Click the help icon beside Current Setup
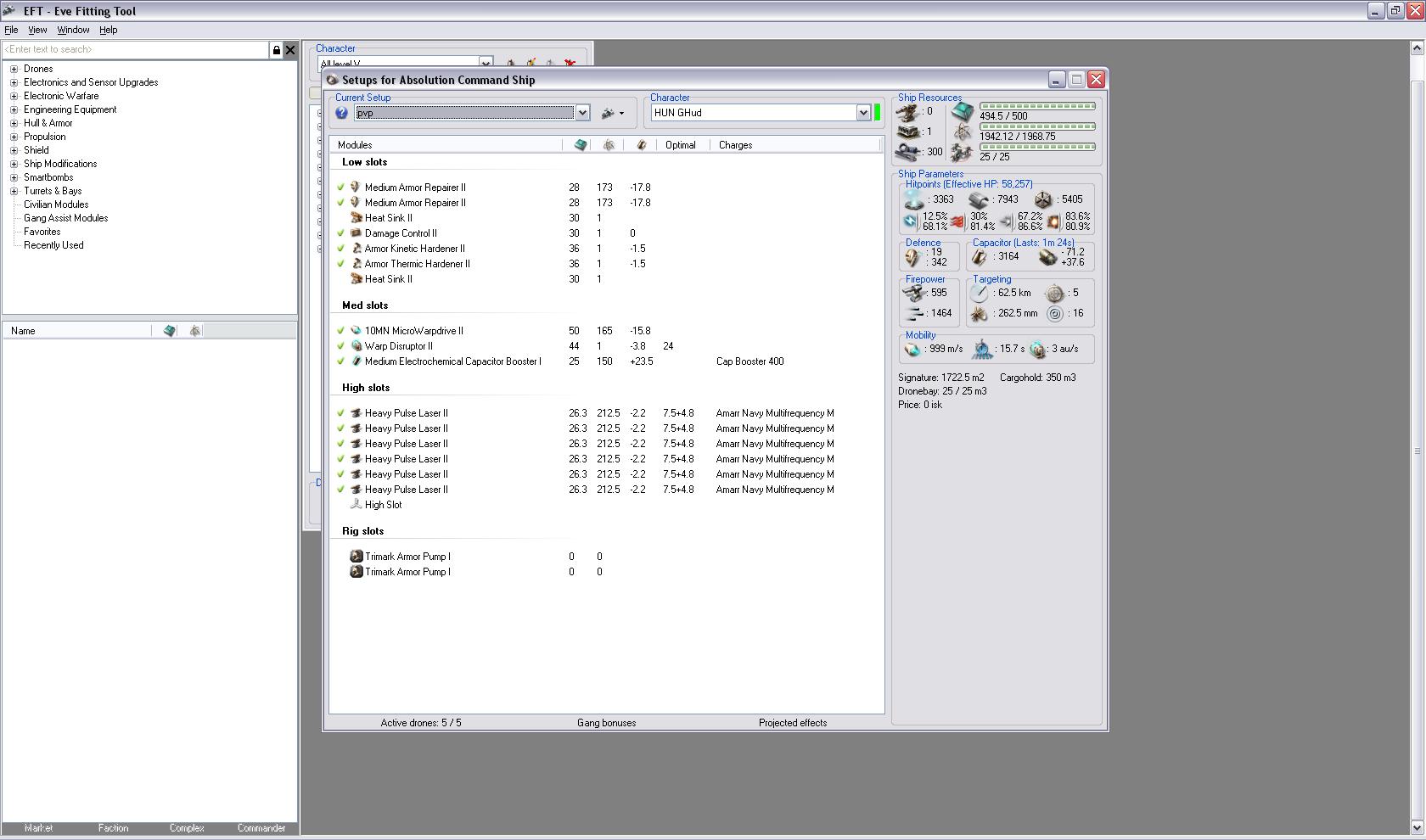 click(x=341, y=113)
